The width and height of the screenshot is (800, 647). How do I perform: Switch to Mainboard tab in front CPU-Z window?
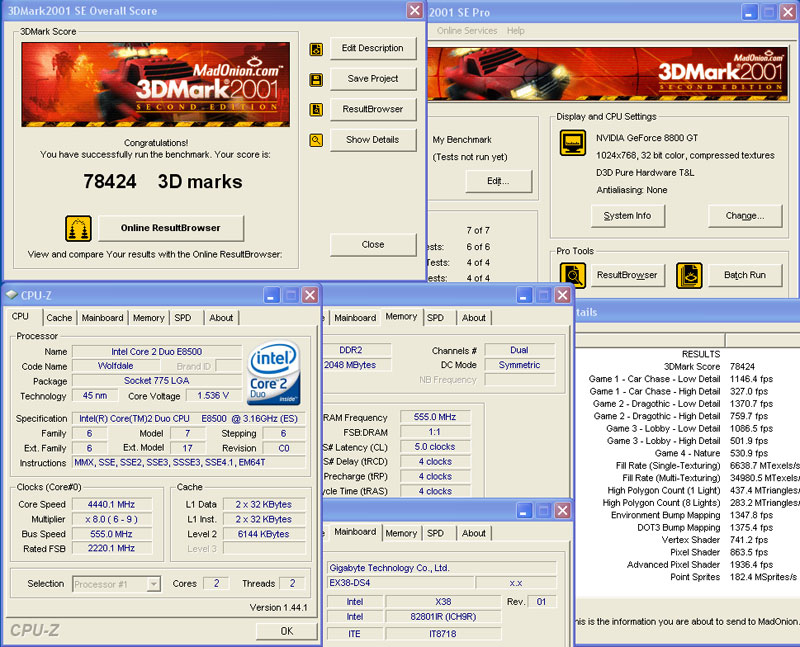(x=103, y=318)
